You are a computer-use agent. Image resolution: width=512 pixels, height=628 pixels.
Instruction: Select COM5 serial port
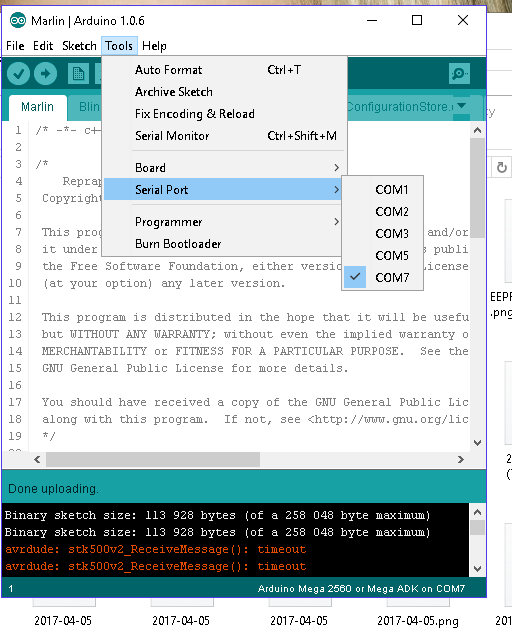[x=382, y=256]
